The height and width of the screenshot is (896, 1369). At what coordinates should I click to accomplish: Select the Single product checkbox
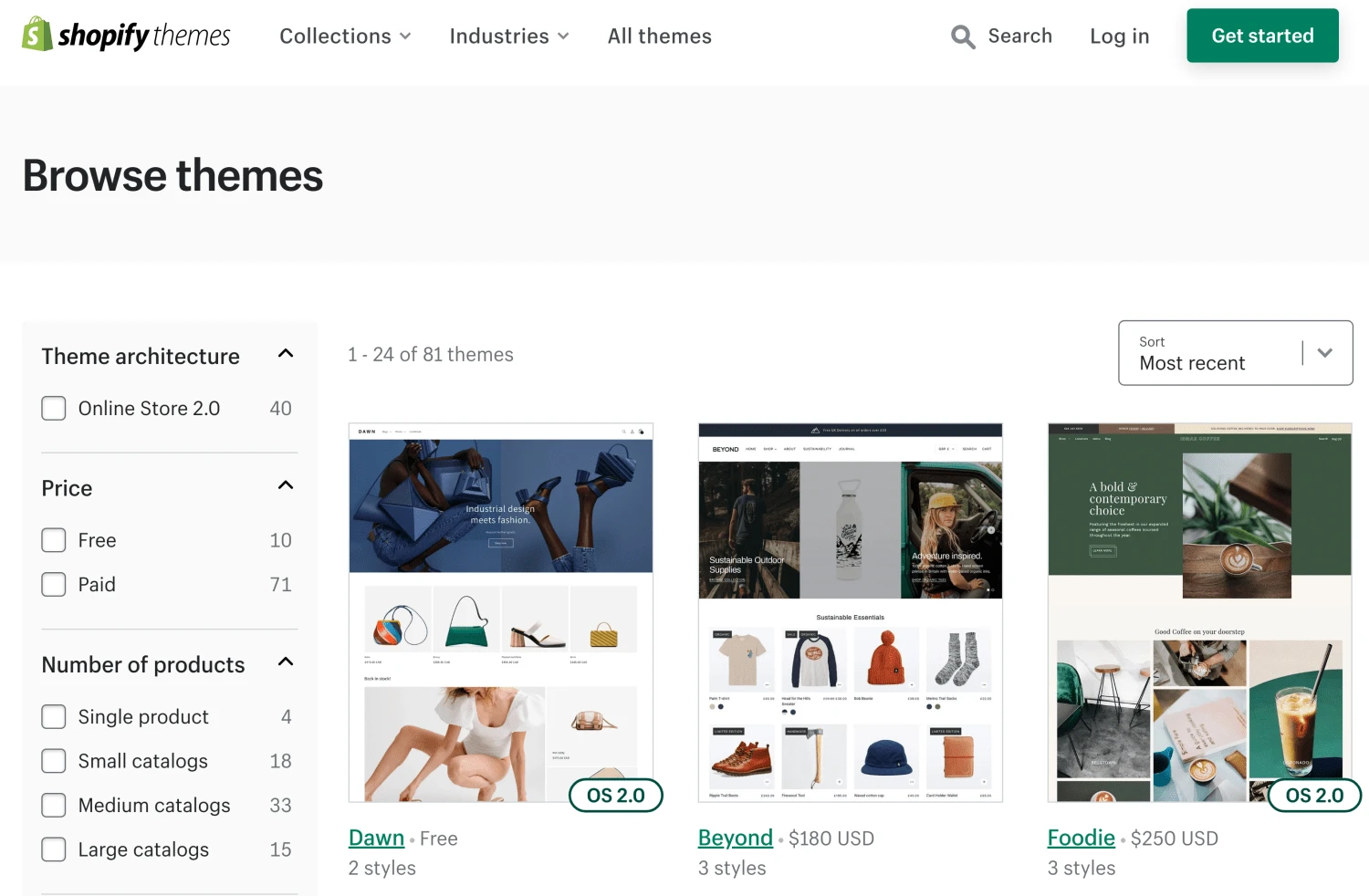(x=54, y=717)
